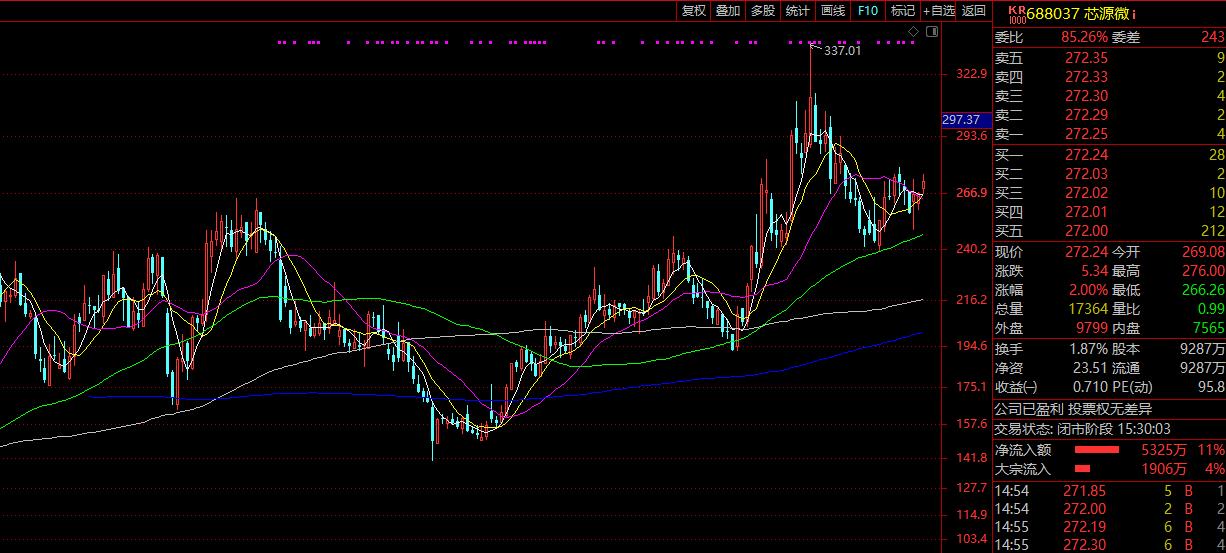The width and height of the screenshot is (1226, 553).
Task: Select the 买五 price 272.00
Action: point(1086,231)
